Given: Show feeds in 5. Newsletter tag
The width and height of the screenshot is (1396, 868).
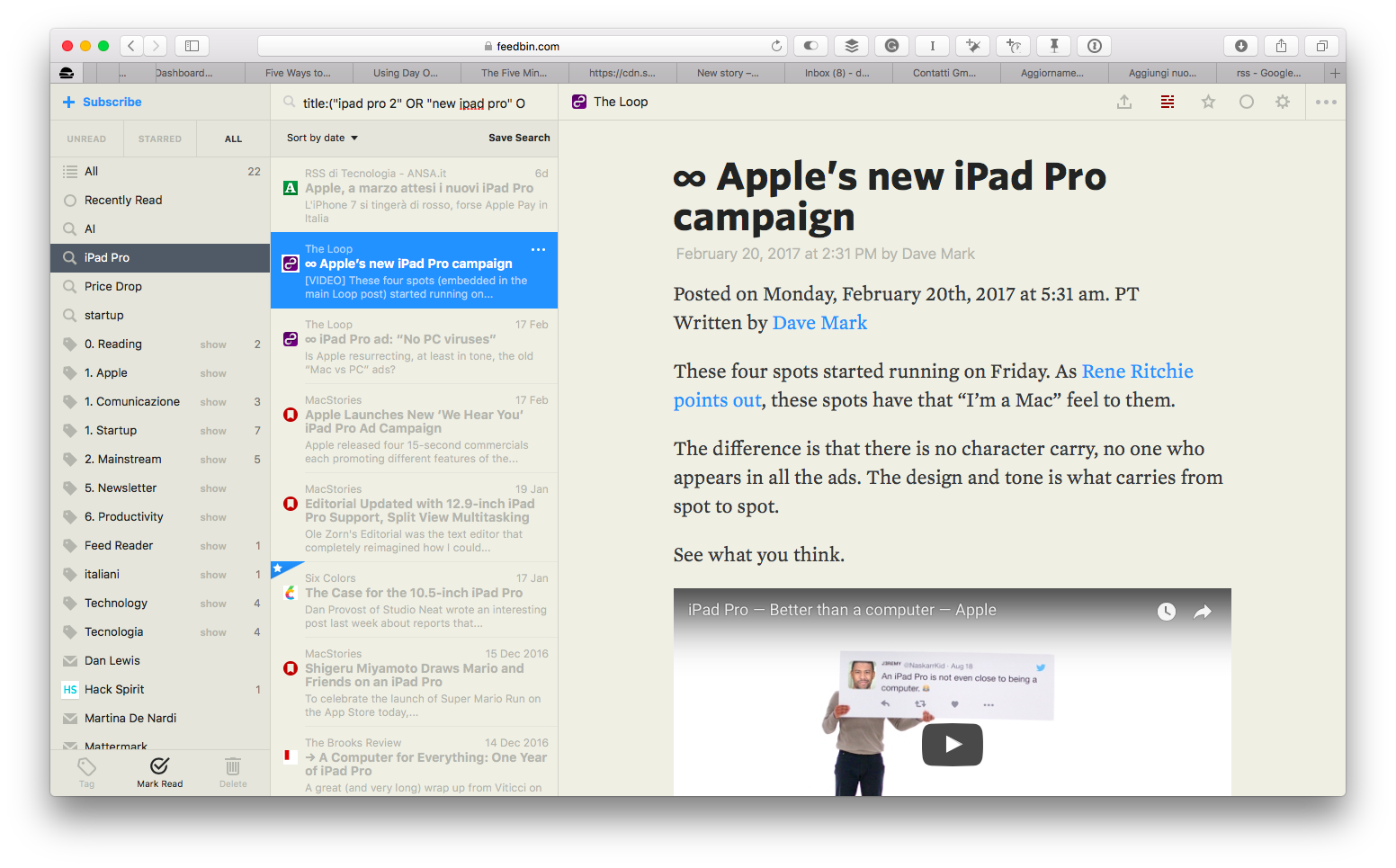Looking at the screenshot, I should [213, 488].
